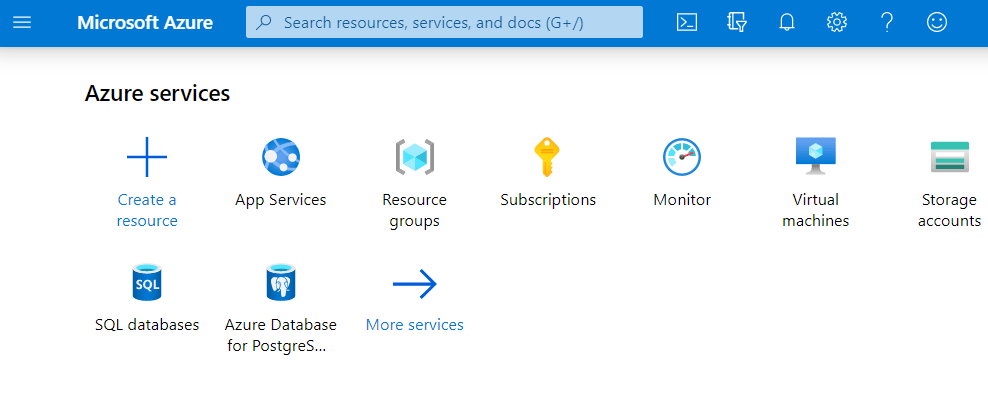Open the PostgreSQL elephant database icon
988x393 pixels.
[x=281, y=283]
